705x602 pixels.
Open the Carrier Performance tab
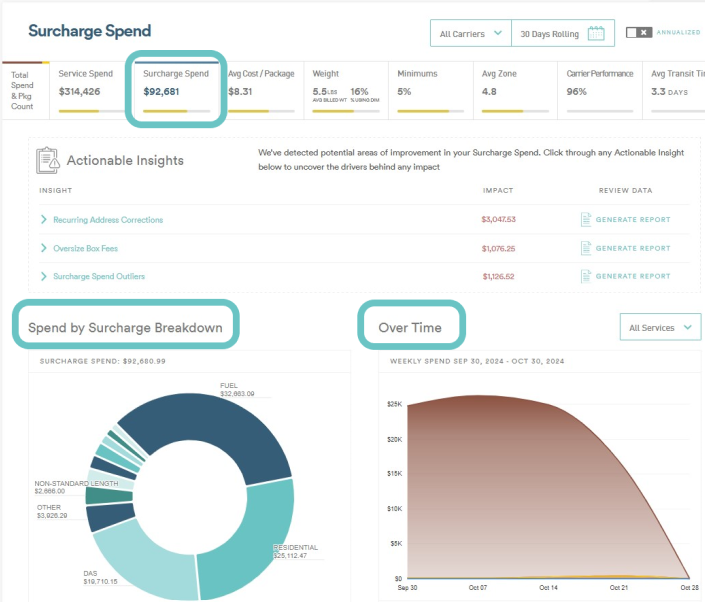point(600,90)
